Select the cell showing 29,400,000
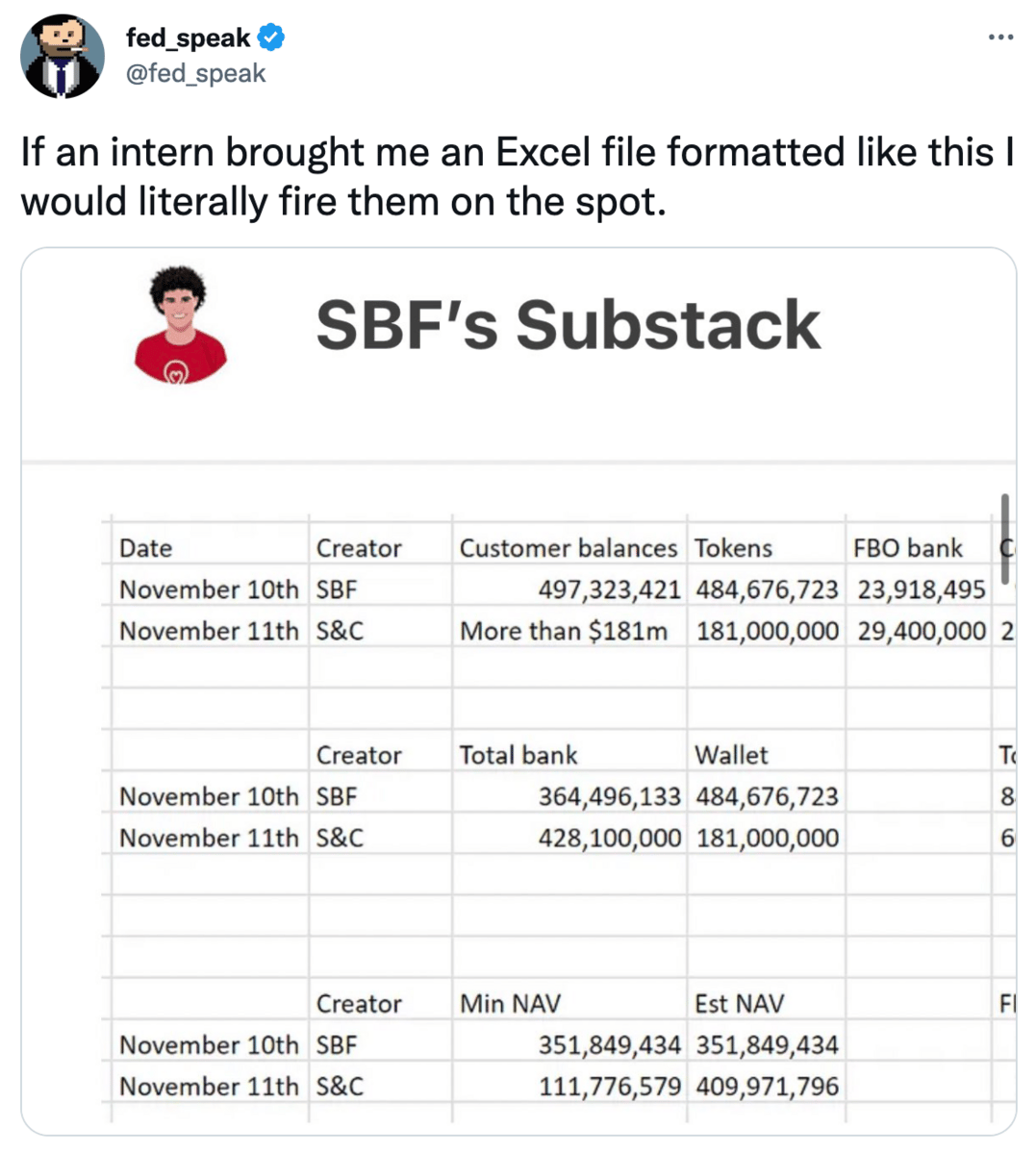The height and width of the screenshot is (1154, 1036). tap(919, 630)
